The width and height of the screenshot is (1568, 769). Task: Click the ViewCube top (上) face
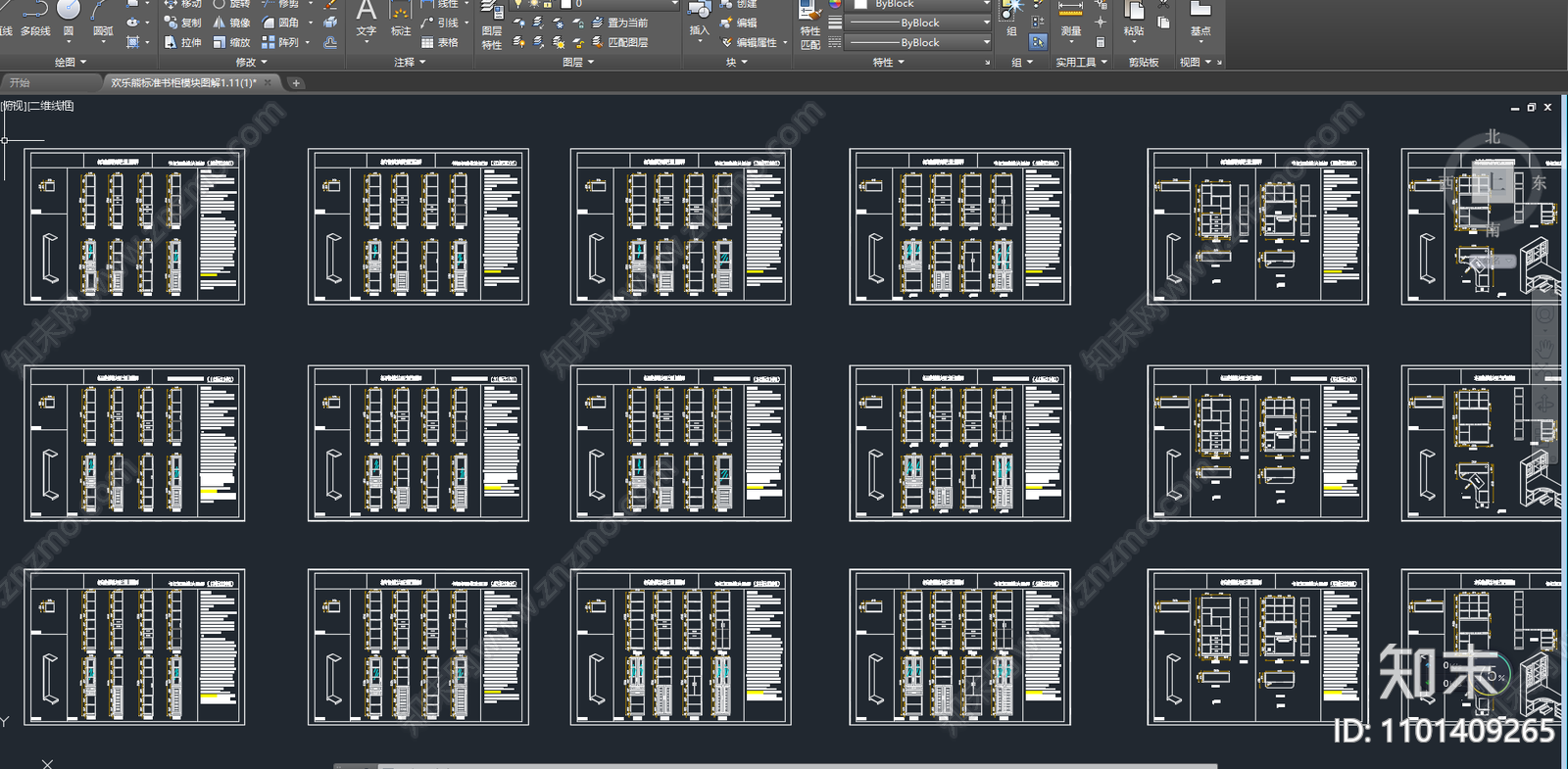1492,183
